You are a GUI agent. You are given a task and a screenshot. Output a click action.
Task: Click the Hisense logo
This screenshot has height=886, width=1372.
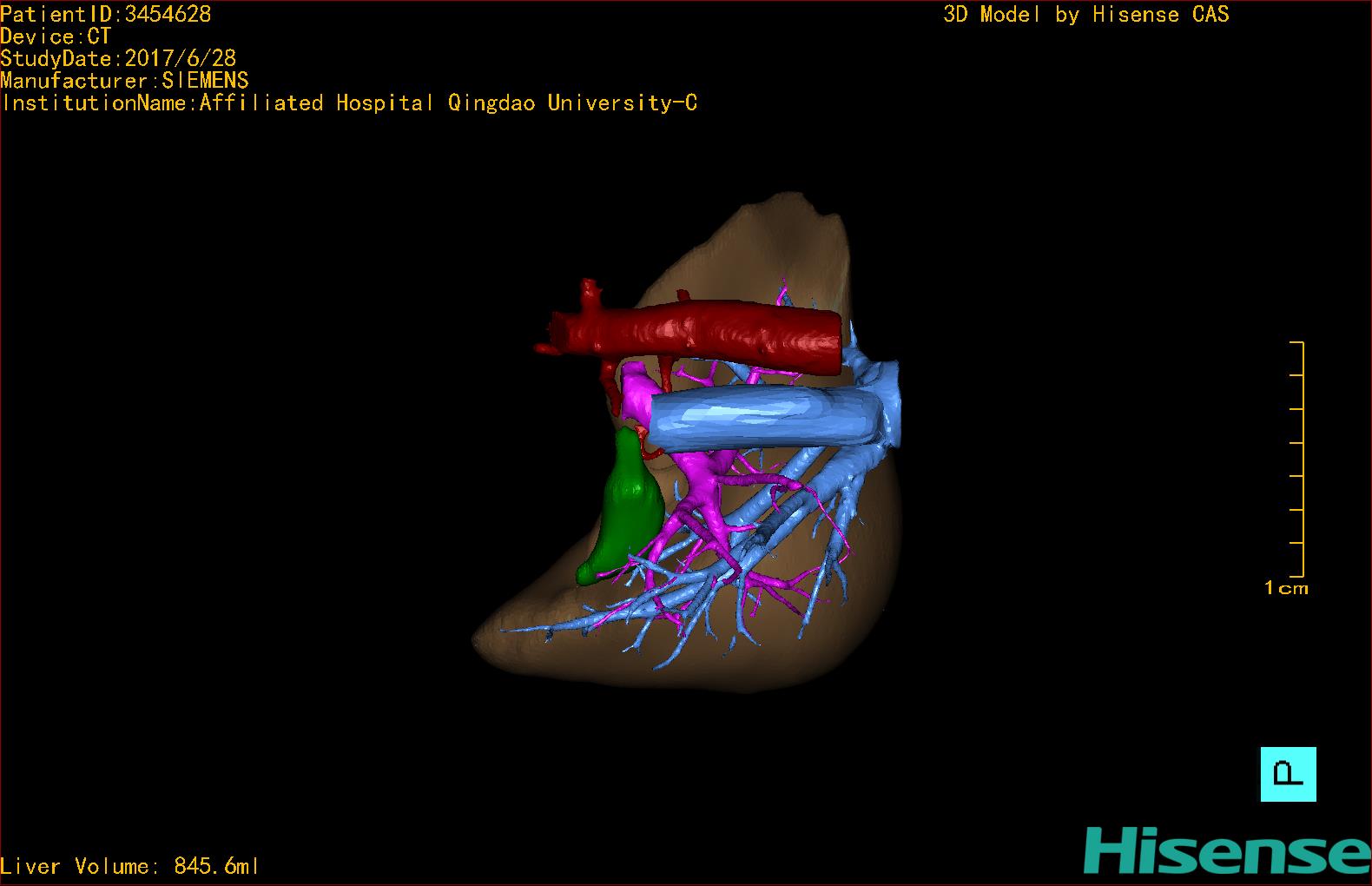coord(1227,850)
